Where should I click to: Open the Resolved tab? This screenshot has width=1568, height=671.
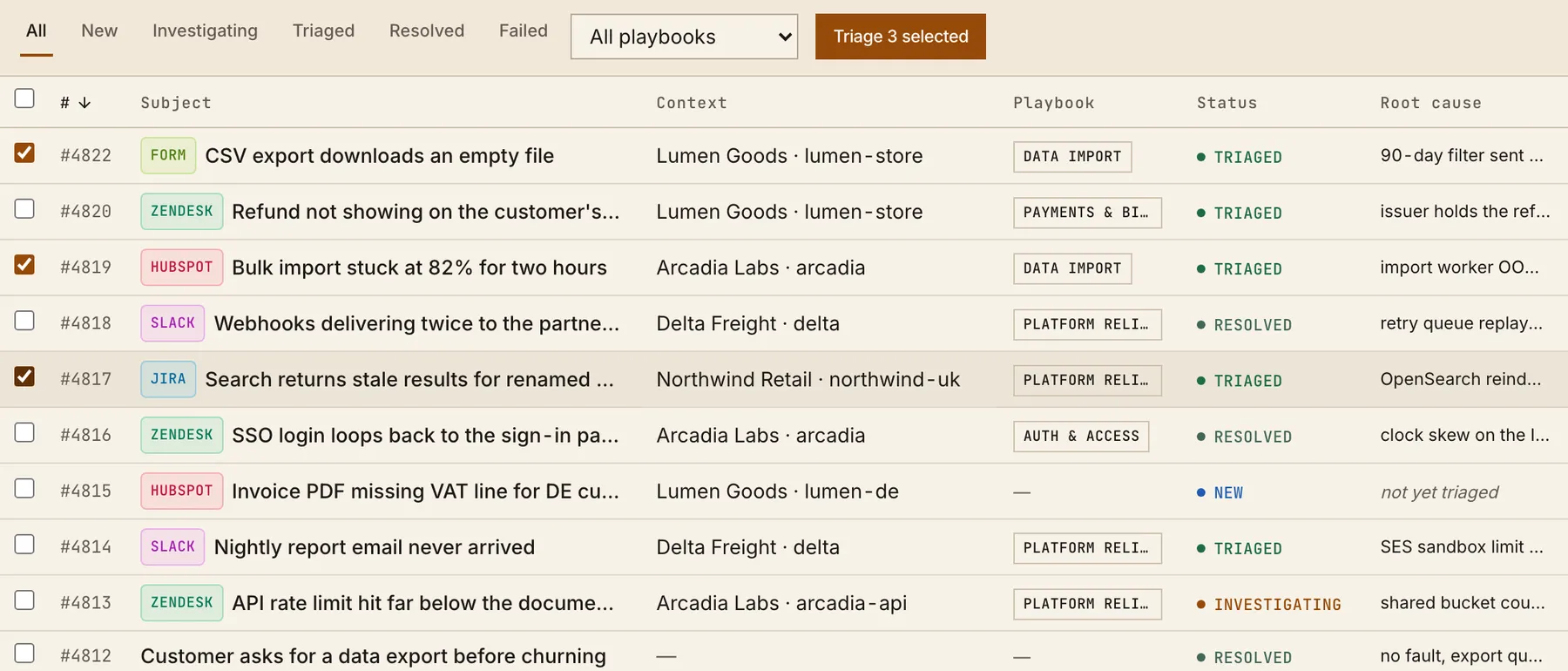[427, 31]
